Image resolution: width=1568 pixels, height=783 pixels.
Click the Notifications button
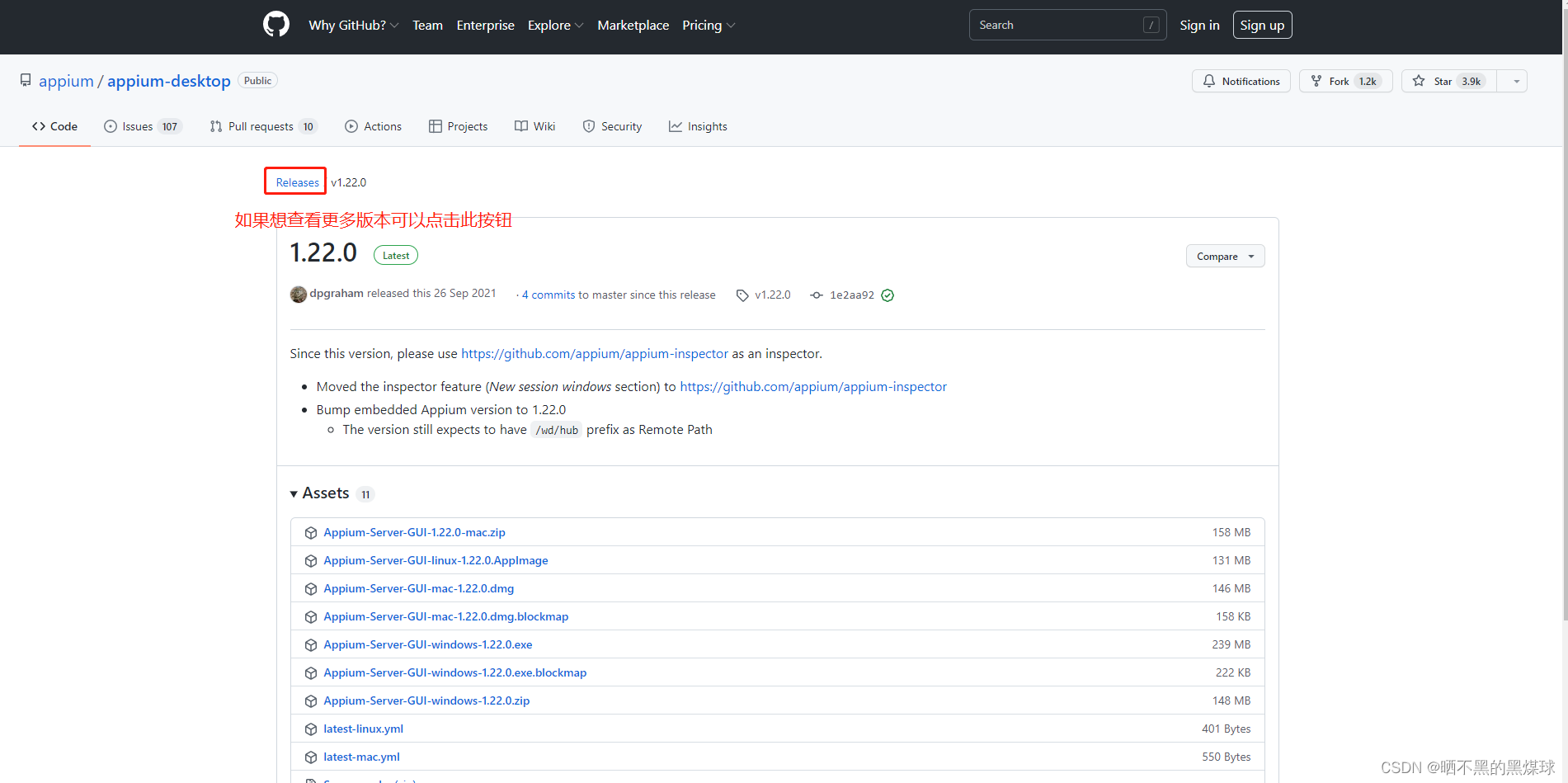click(x=1241, y=81)
